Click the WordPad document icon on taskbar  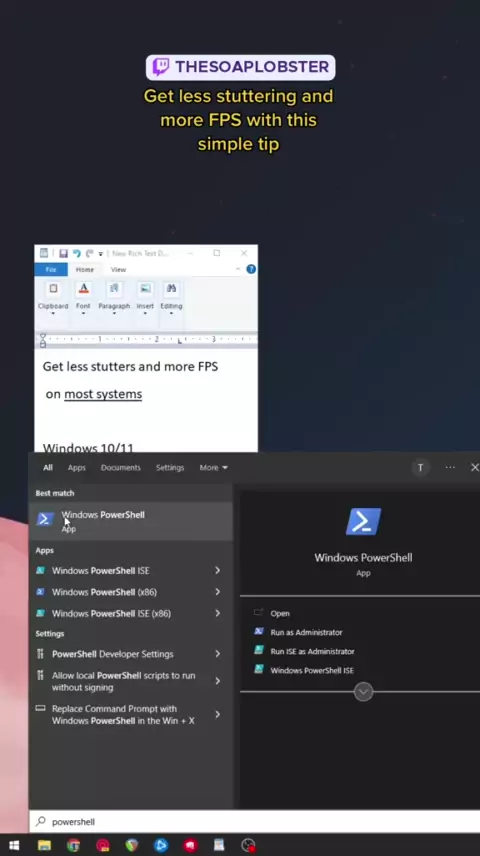(219, 845)
